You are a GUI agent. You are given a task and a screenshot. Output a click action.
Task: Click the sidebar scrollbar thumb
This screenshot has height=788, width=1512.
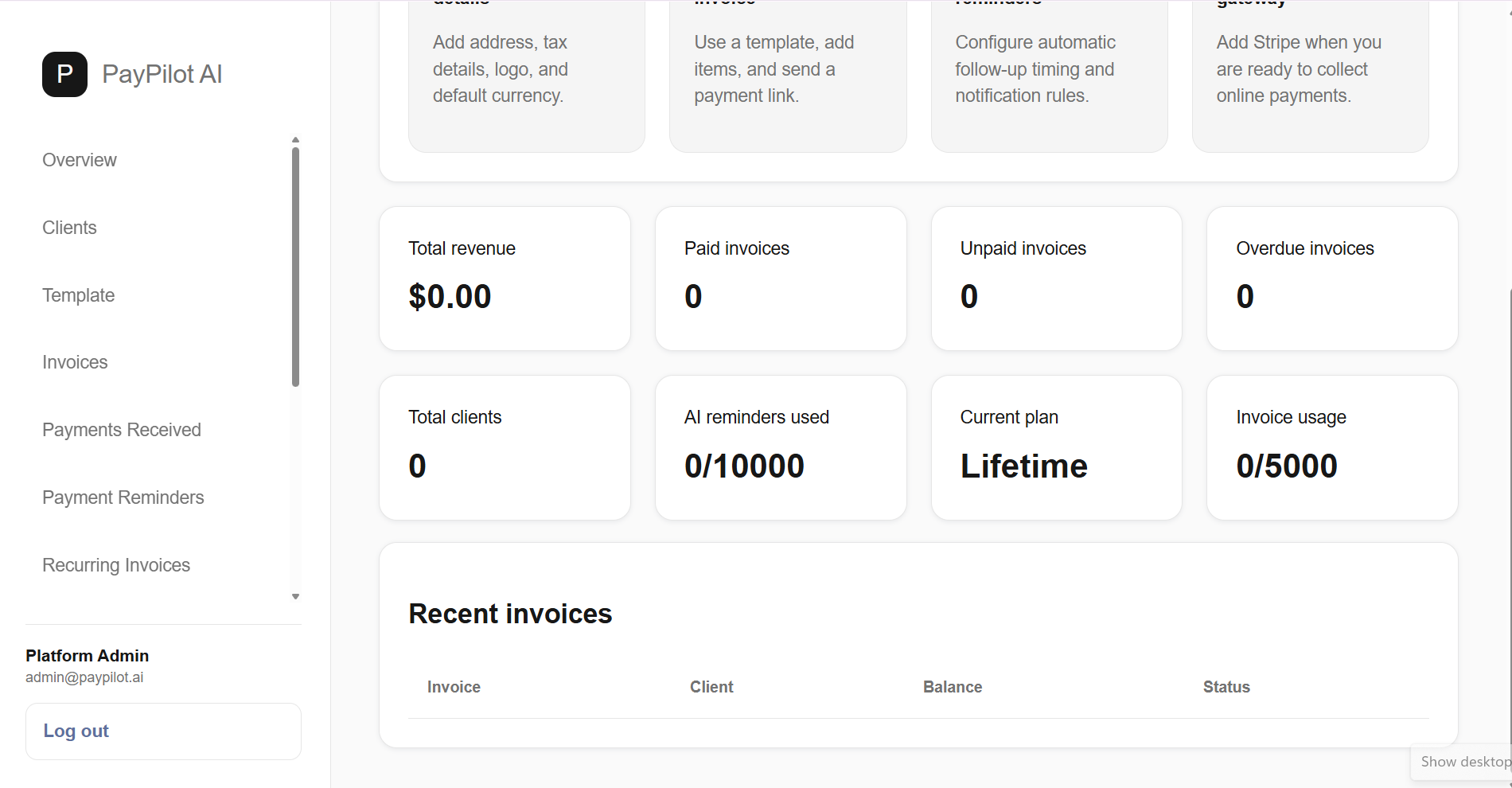tap(295, 267)
